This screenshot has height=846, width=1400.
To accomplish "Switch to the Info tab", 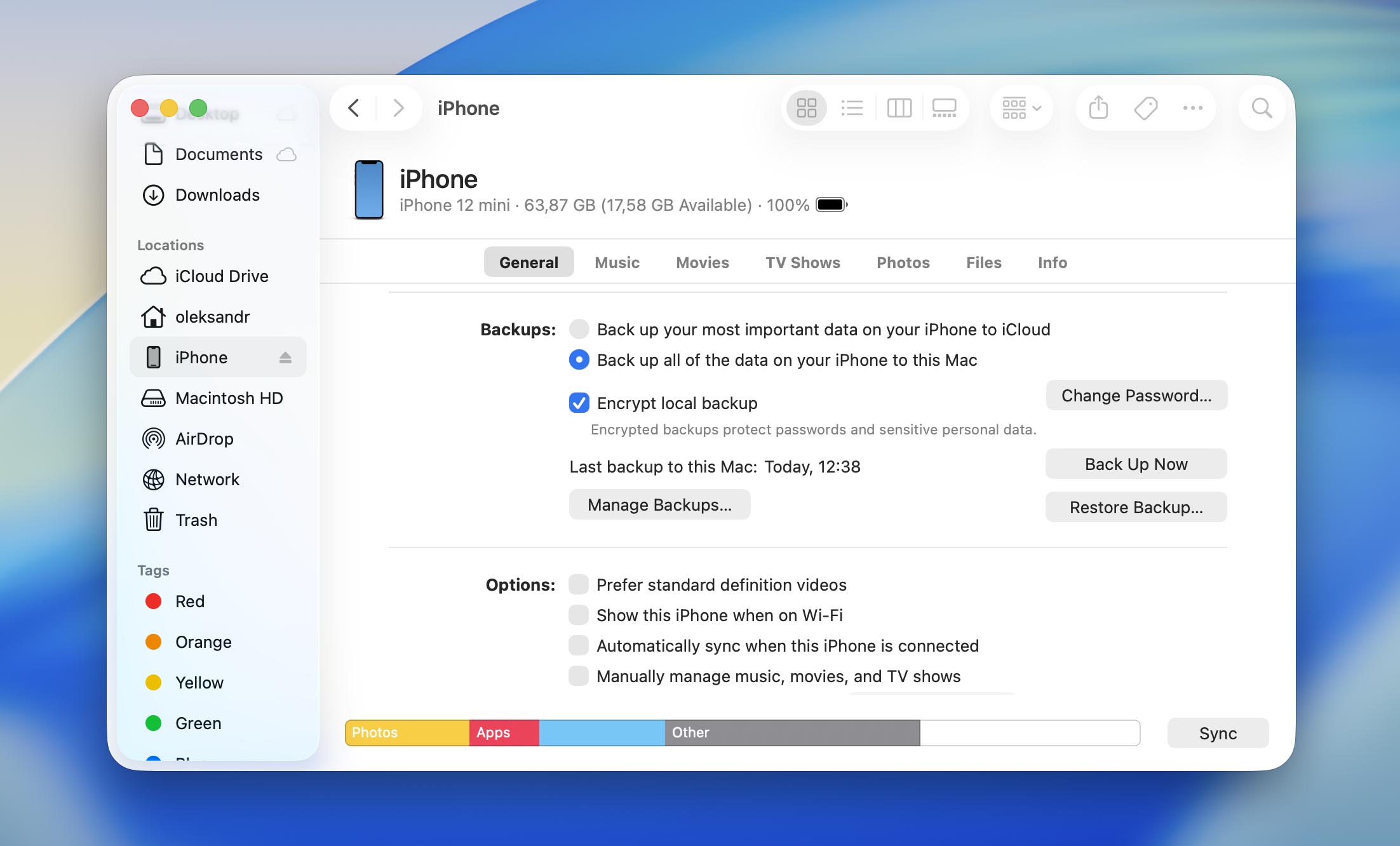I will 1053,262.
